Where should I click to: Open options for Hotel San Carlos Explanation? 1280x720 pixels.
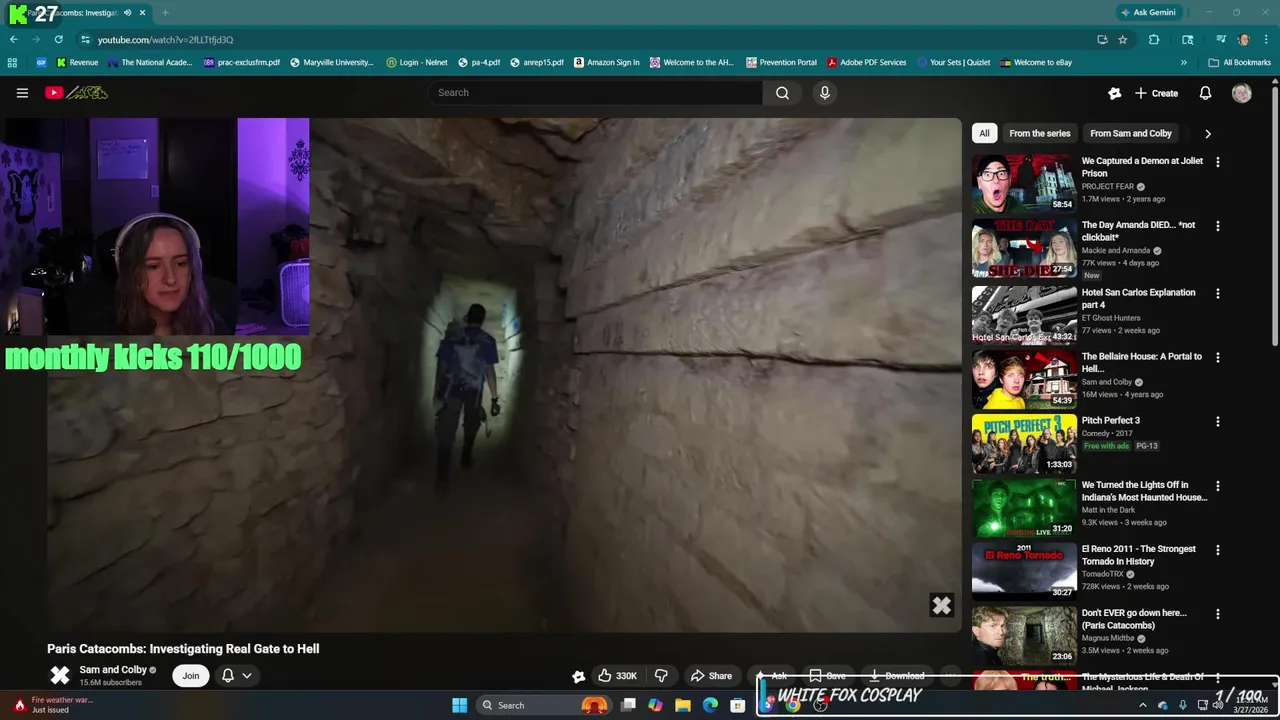tap(1217, 294)
